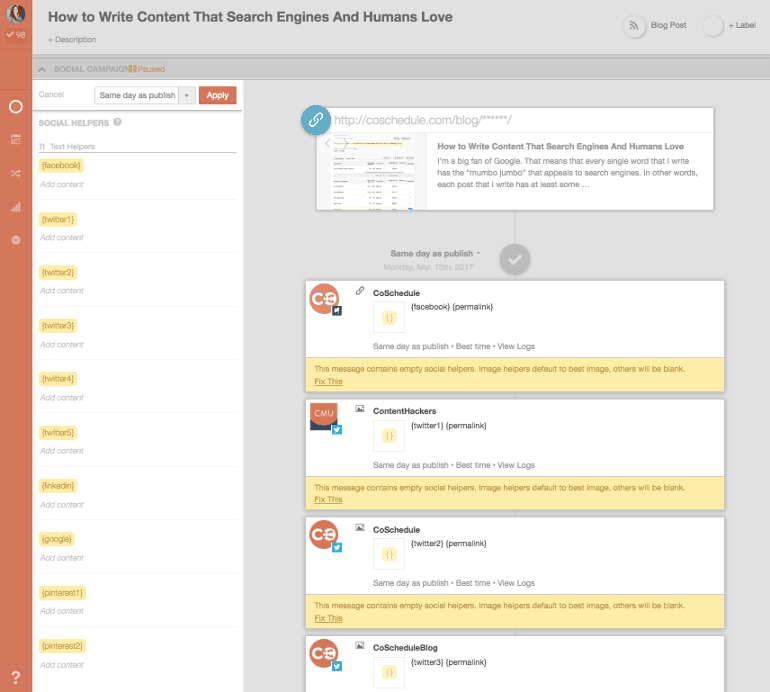Open View Logs on the ContentHackers message

click(x=516, y=465)
